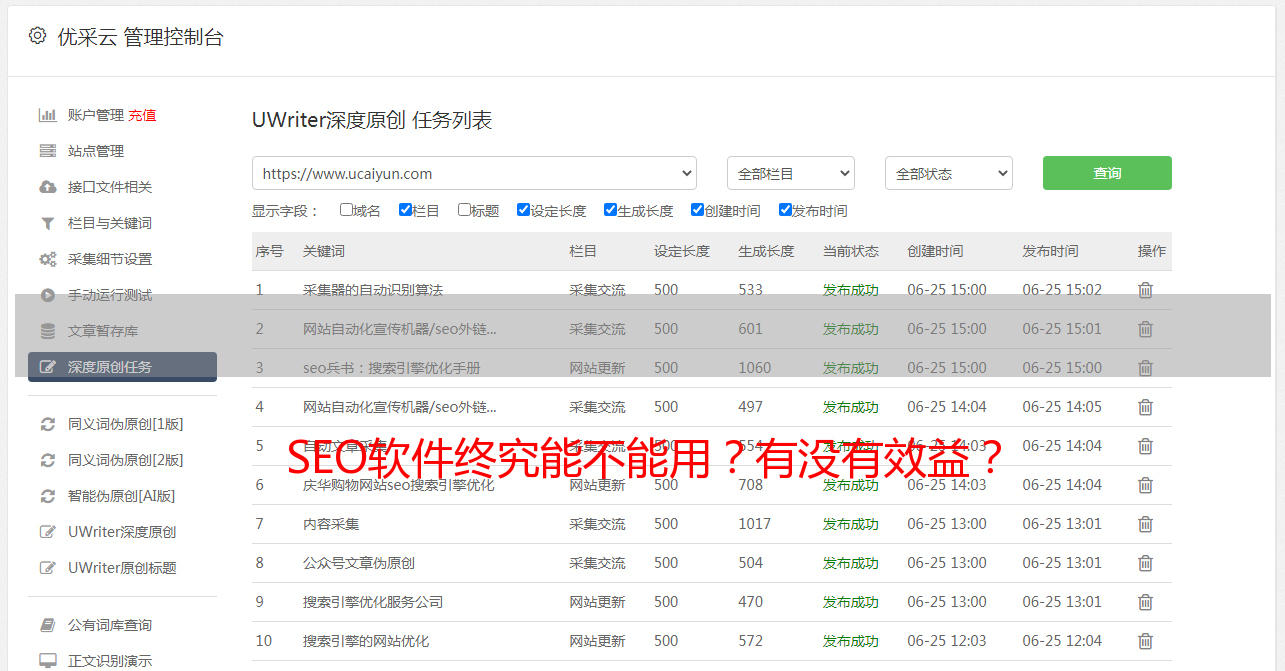Click the gears icon for 采集细节设置
Image resolution: width=1285 pixels, height=671 pixels.
pos(47,259)
